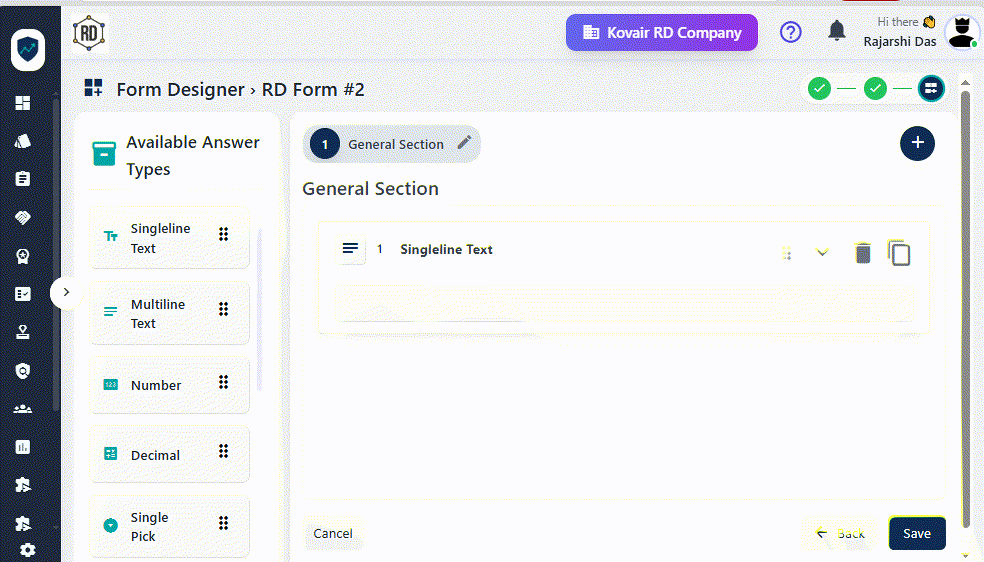This screenshot has height=562, width=984.
Task: Click the shield logo in sidebar
Action: (x=28, y=50)
